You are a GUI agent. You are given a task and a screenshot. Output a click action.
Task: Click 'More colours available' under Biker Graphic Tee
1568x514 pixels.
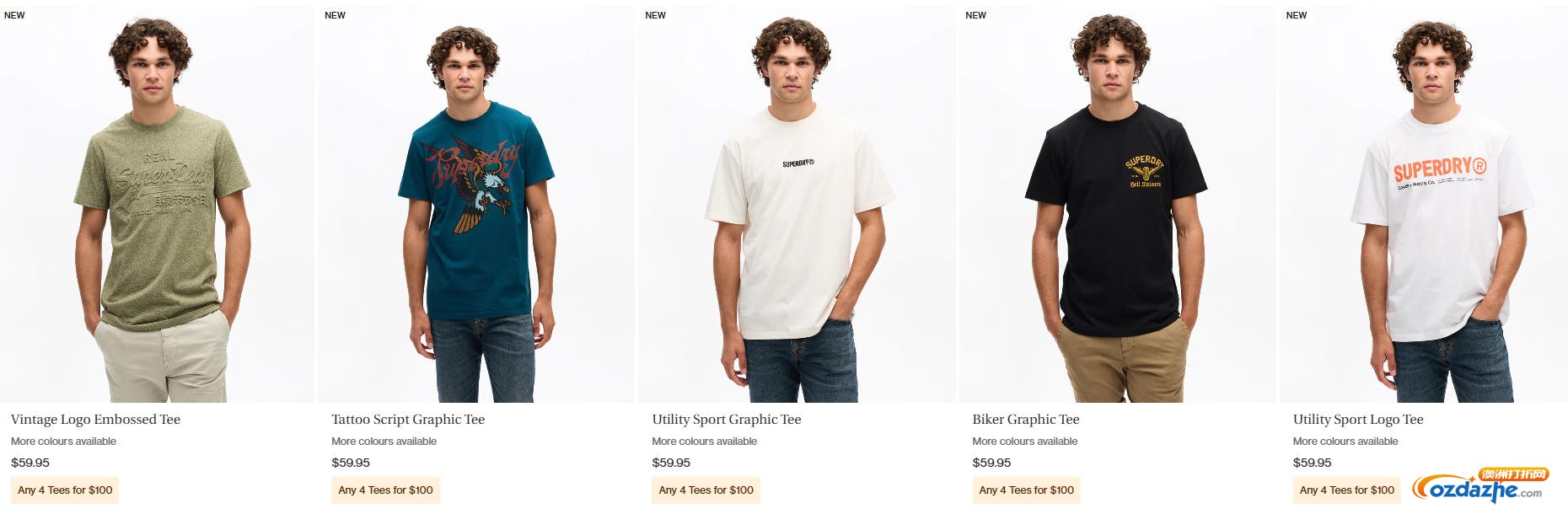[1025, 442]
